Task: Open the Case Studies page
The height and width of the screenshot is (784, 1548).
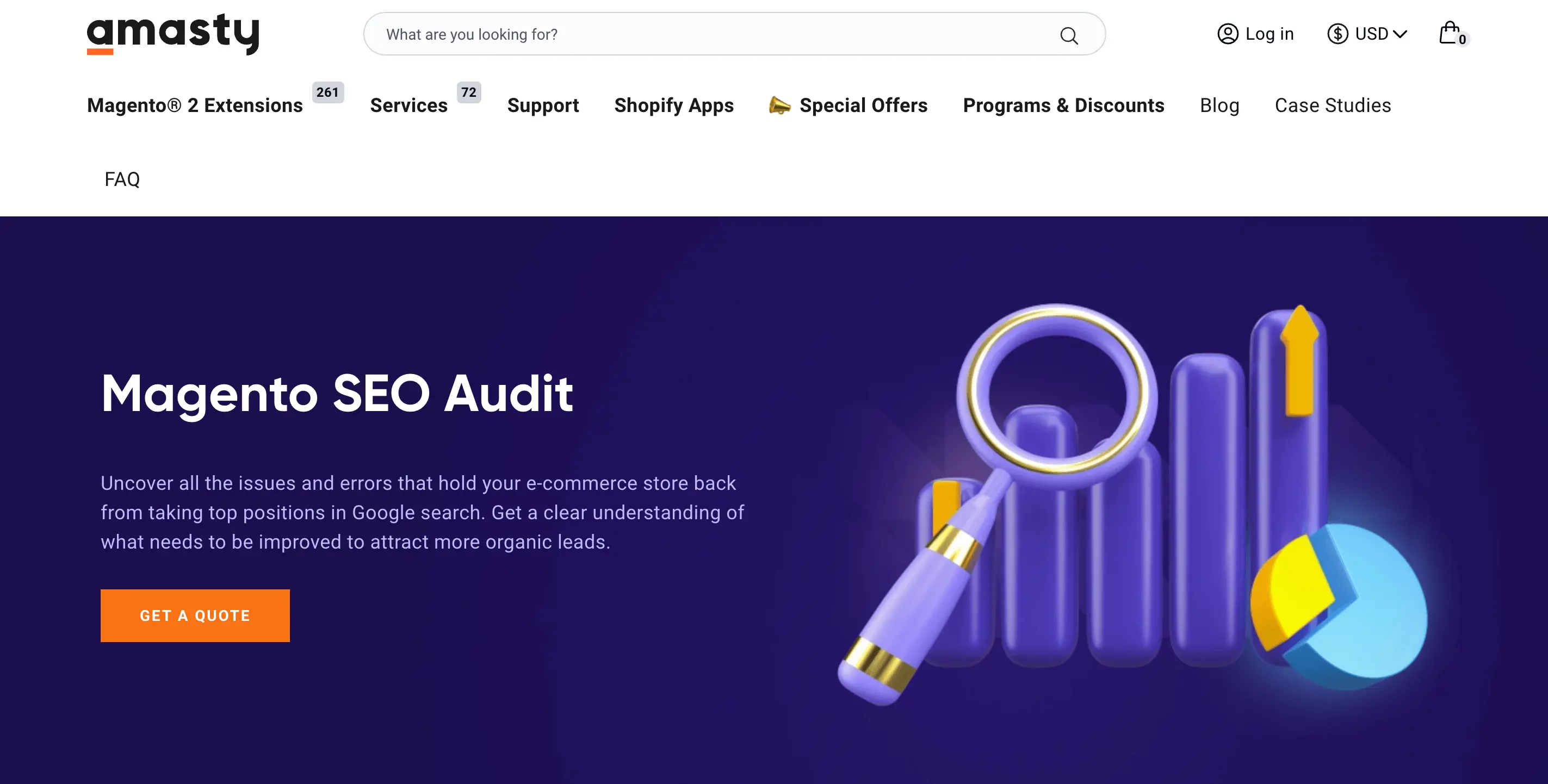Action: tap(1332, 105)
